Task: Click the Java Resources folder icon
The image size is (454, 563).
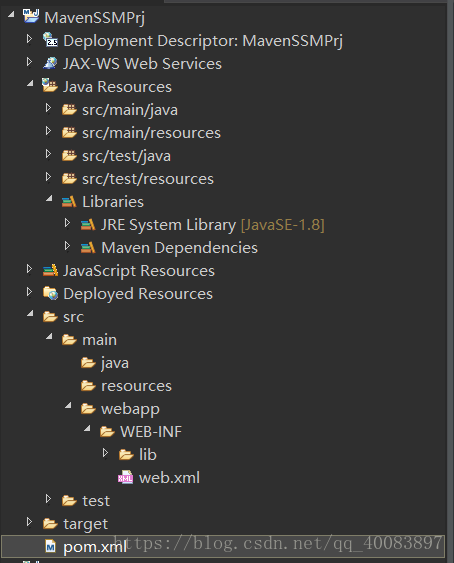Action: coord(50,86)
